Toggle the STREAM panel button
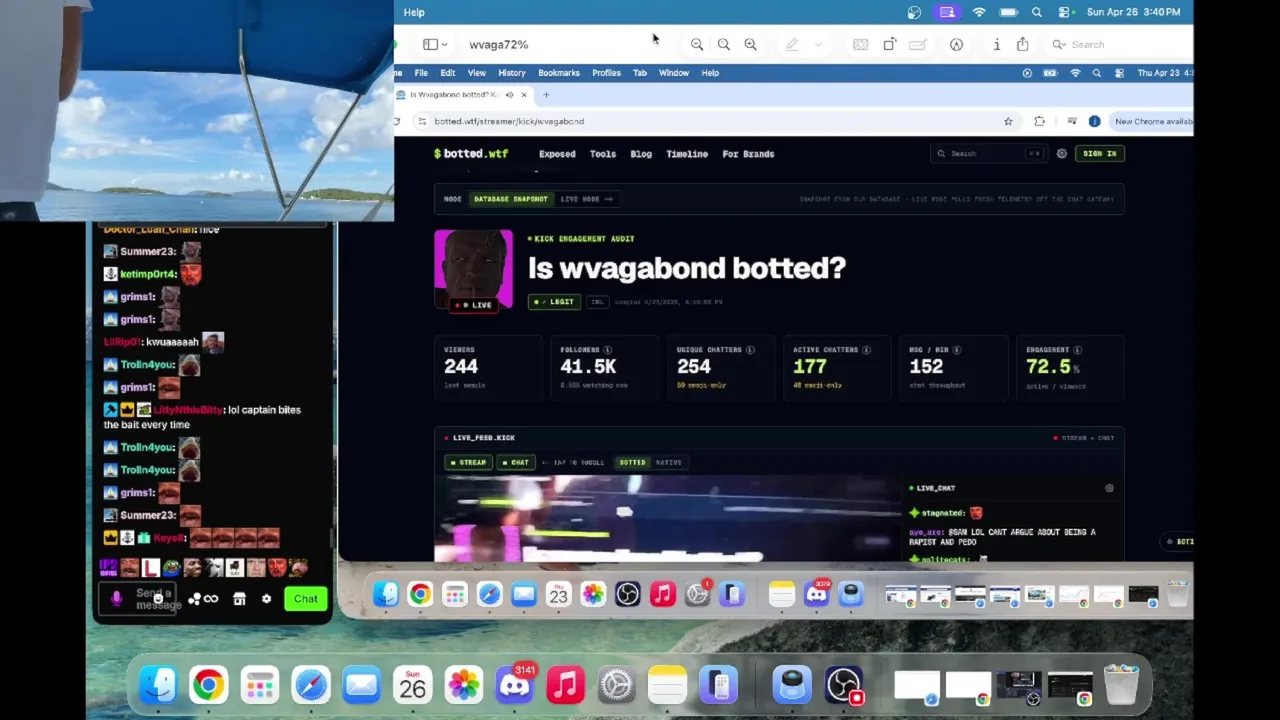Viewport: 1280px width, 720px height. click(468, 462)
